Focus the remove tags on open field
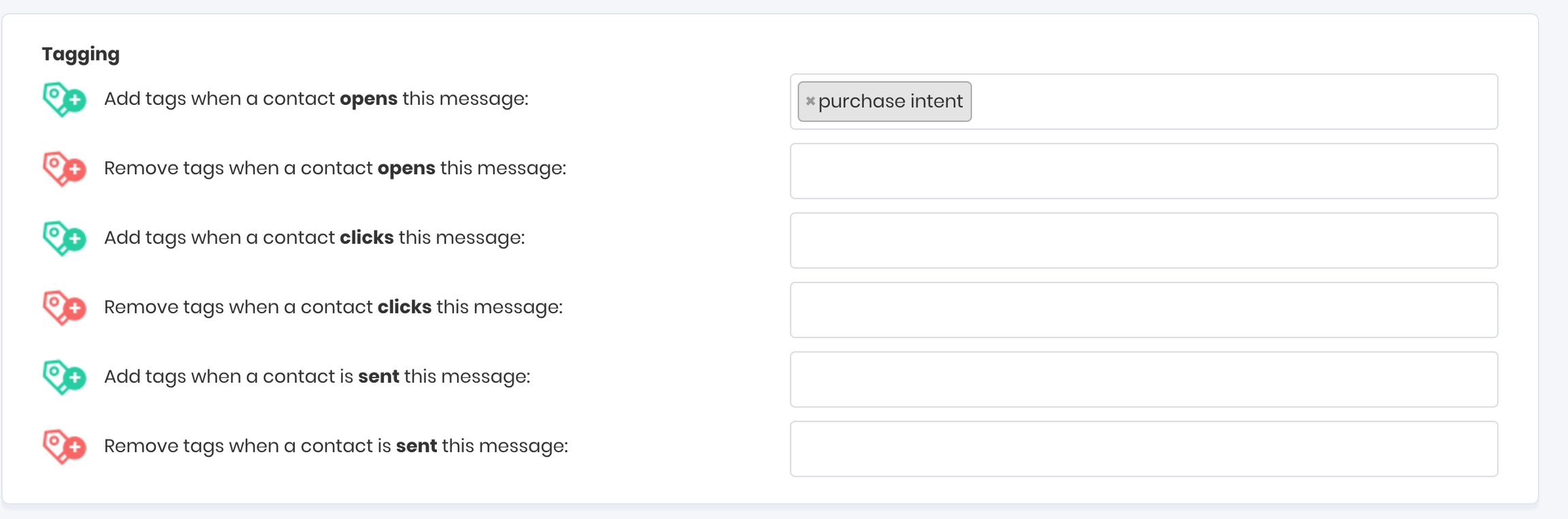Image resolution: width=1568 pixels, height=519 pixels. pos(1143,171)
